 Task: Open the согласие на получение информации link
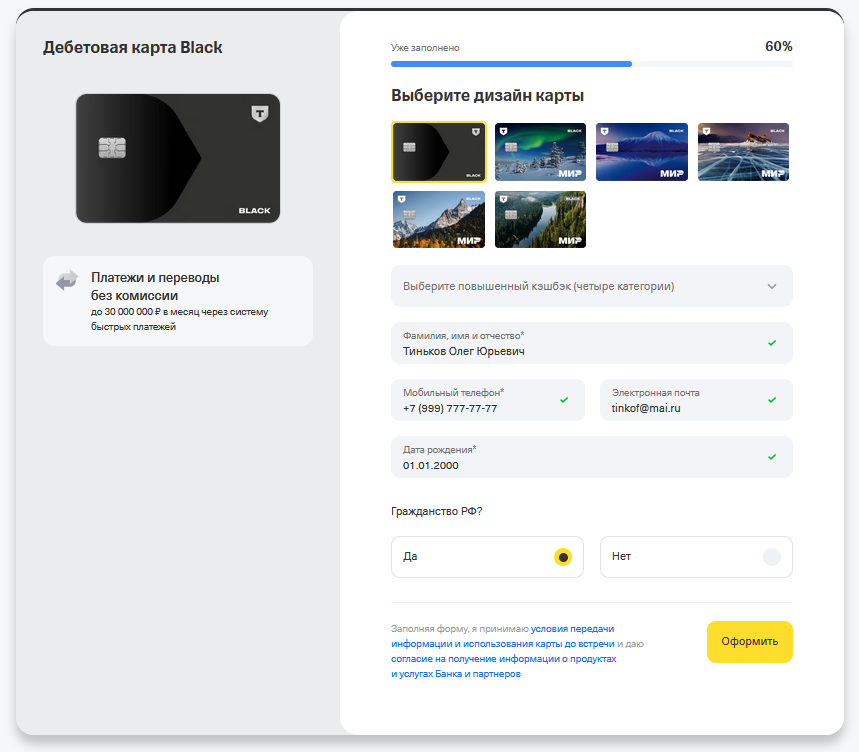[503, 666]
